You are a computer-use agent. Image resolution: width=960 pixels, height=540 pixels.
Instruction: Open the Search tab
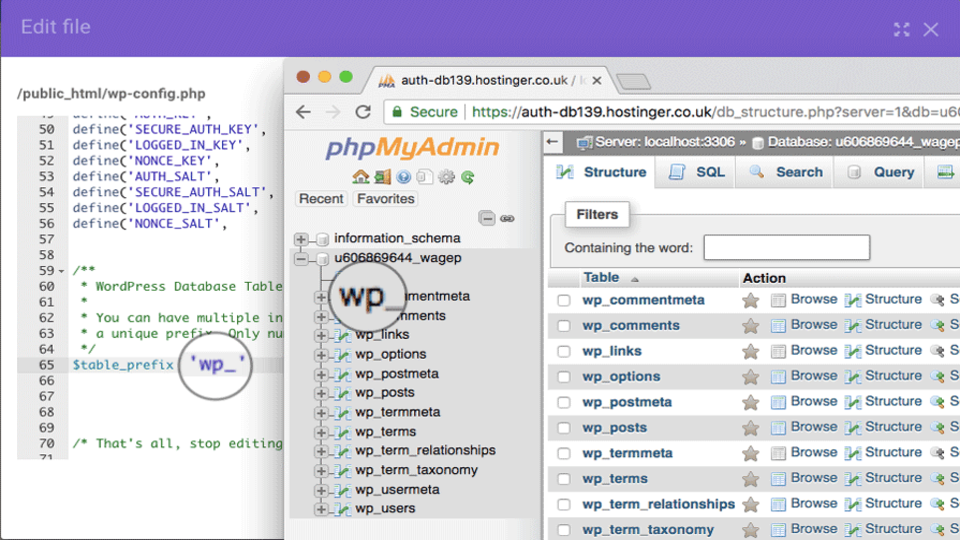pos(787,172)
